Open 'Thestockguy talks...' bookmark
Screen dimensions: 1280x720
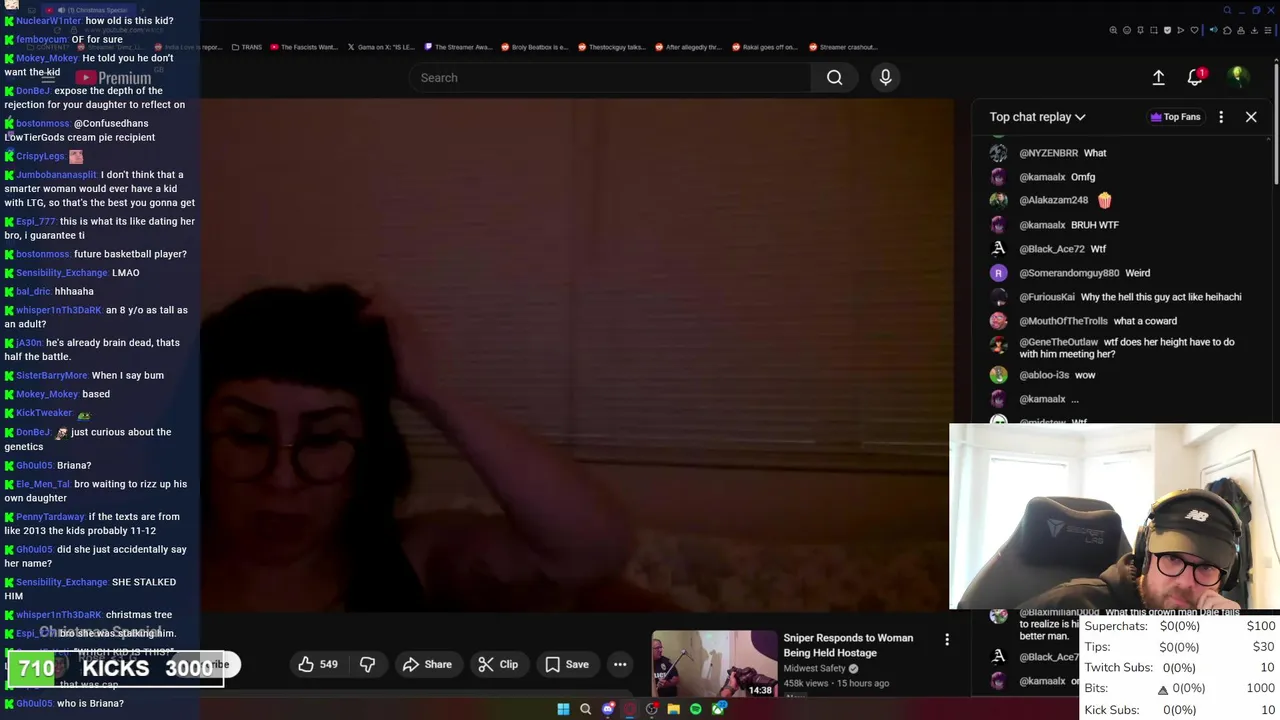pyautogui.click(x=611, y=47)
